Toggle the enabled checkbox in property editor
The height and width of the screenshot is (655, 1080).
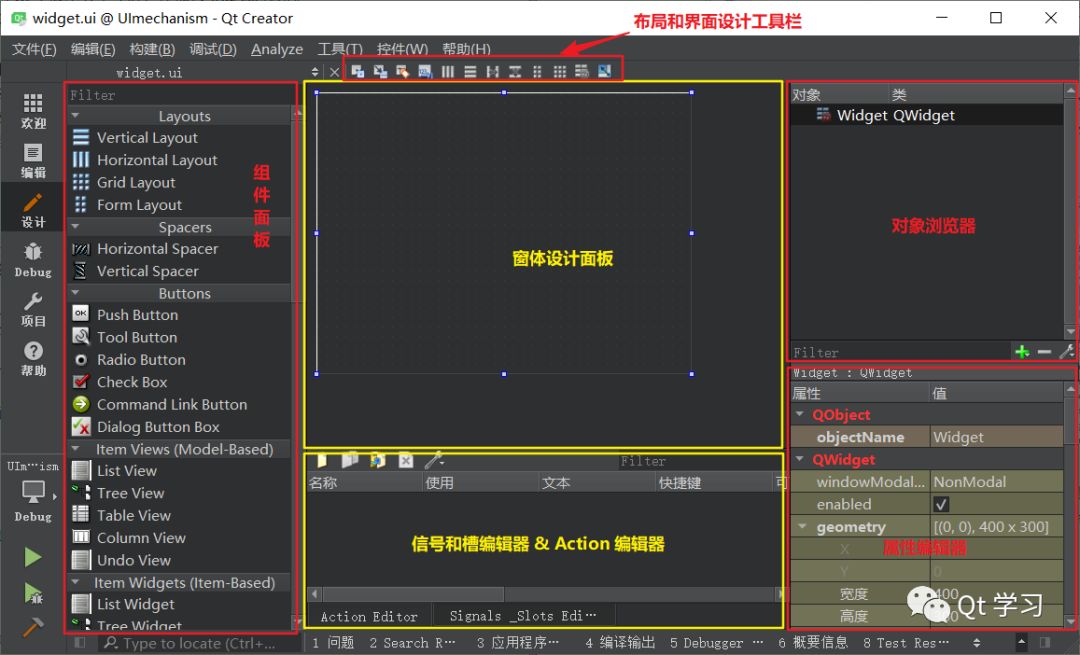pyautogui.click(x=942, y=504)
